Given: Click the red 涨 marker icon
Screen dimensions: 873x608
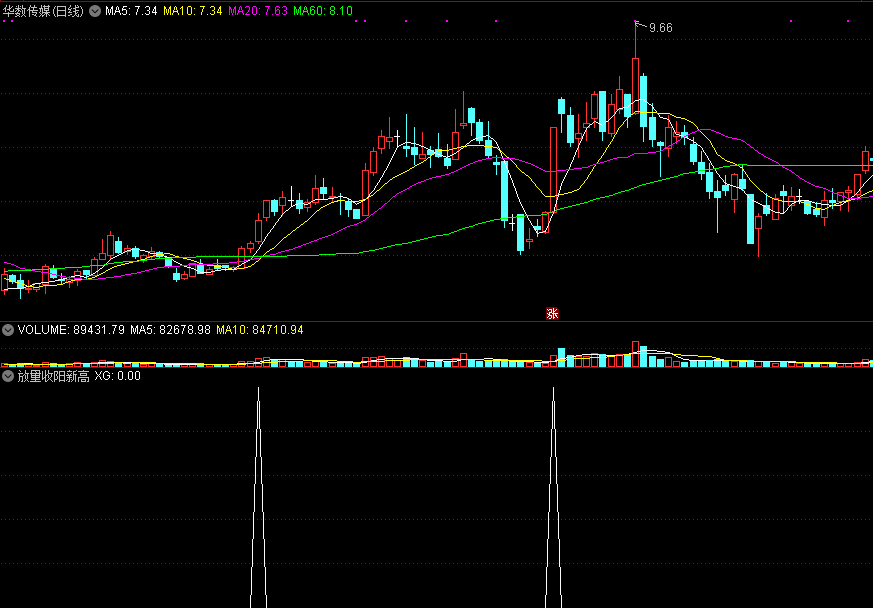Looking at the screenshot, I should [x=552, y=314].
